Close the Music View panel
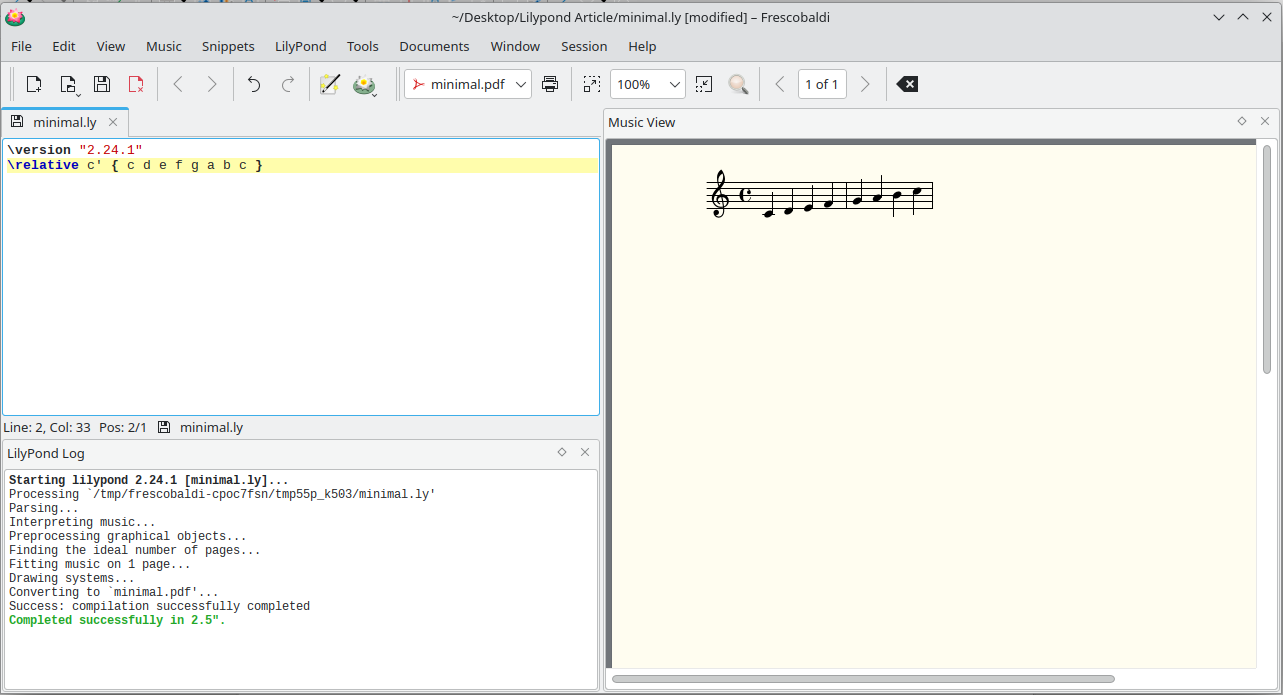Screen dimensions: 1283x695 pos(1265,121)
